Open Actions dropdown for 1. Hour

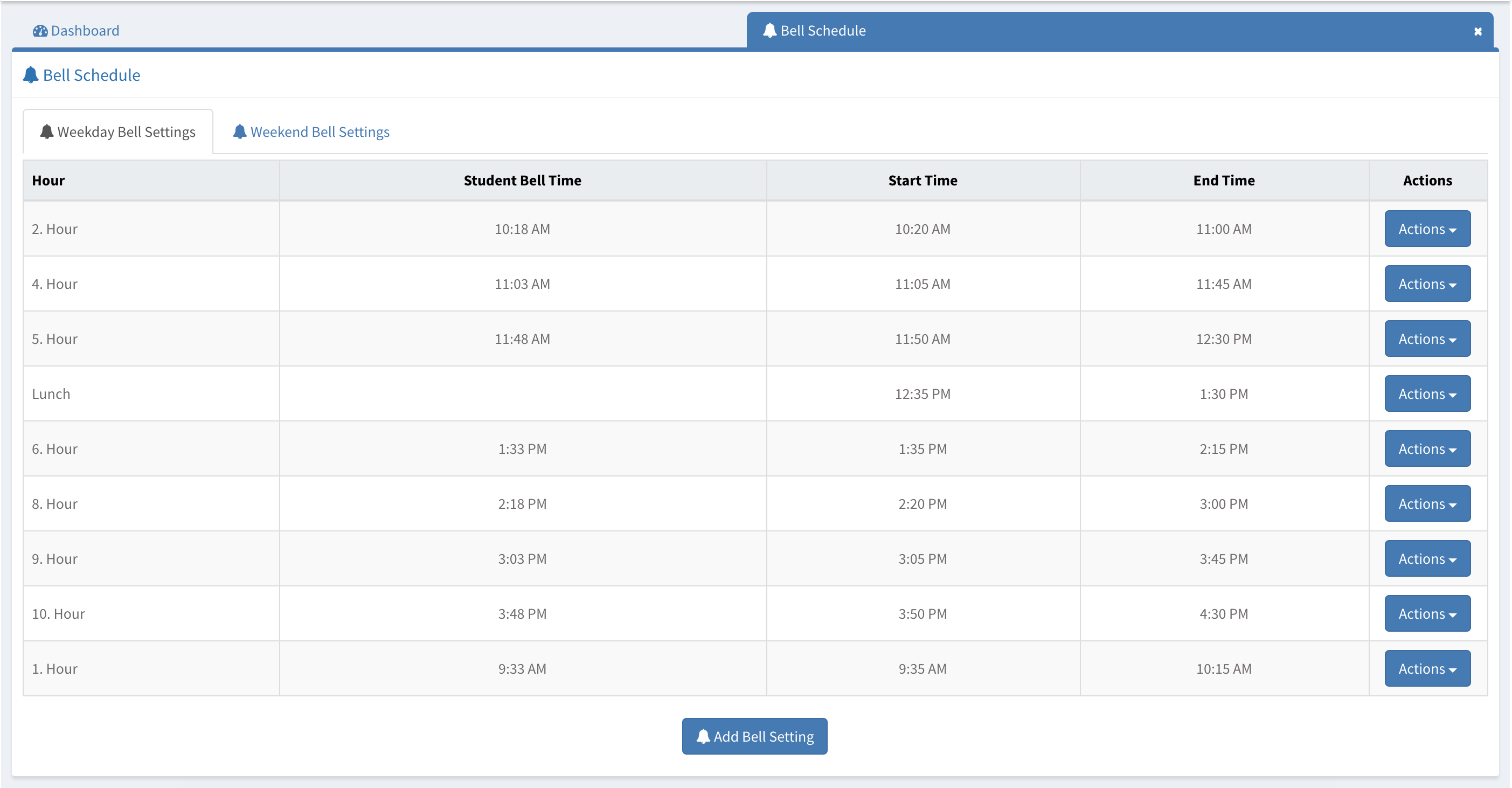click(x=1427, y=669)
